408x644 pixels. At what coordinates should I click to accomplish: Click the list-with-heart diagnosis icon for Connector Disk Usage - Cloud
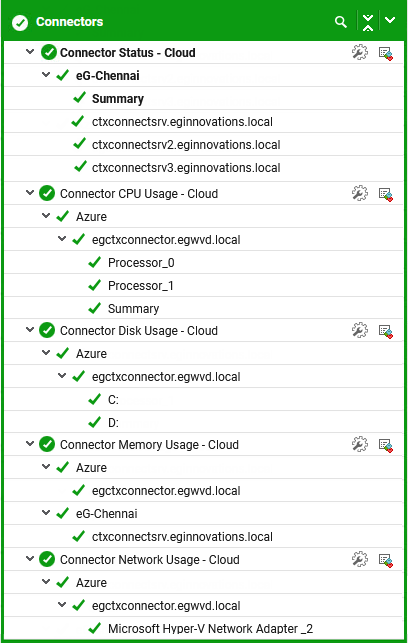386,331
